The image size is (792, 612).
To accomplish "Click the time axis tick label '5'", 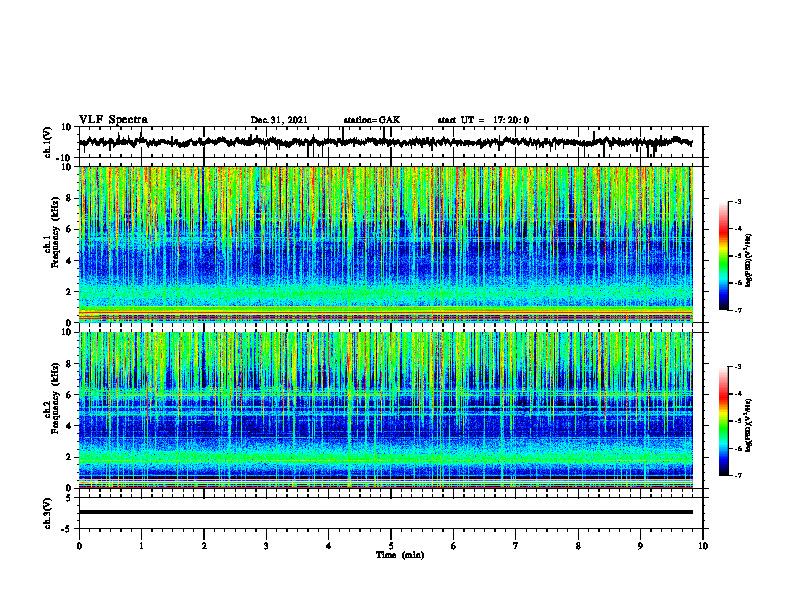I will pyautogui.click(x=391, y=546).
